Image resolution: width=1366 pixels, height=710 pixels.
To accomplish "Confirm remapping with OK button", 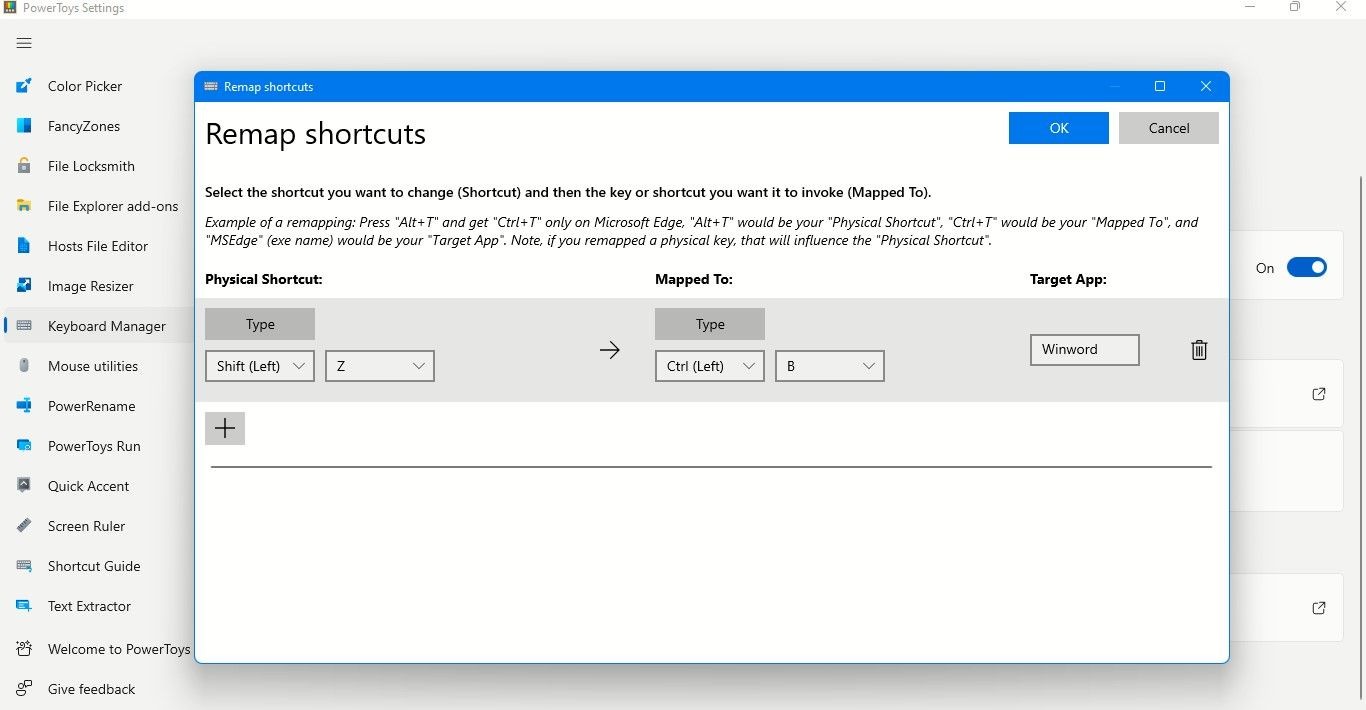I will coord(1059,128).
